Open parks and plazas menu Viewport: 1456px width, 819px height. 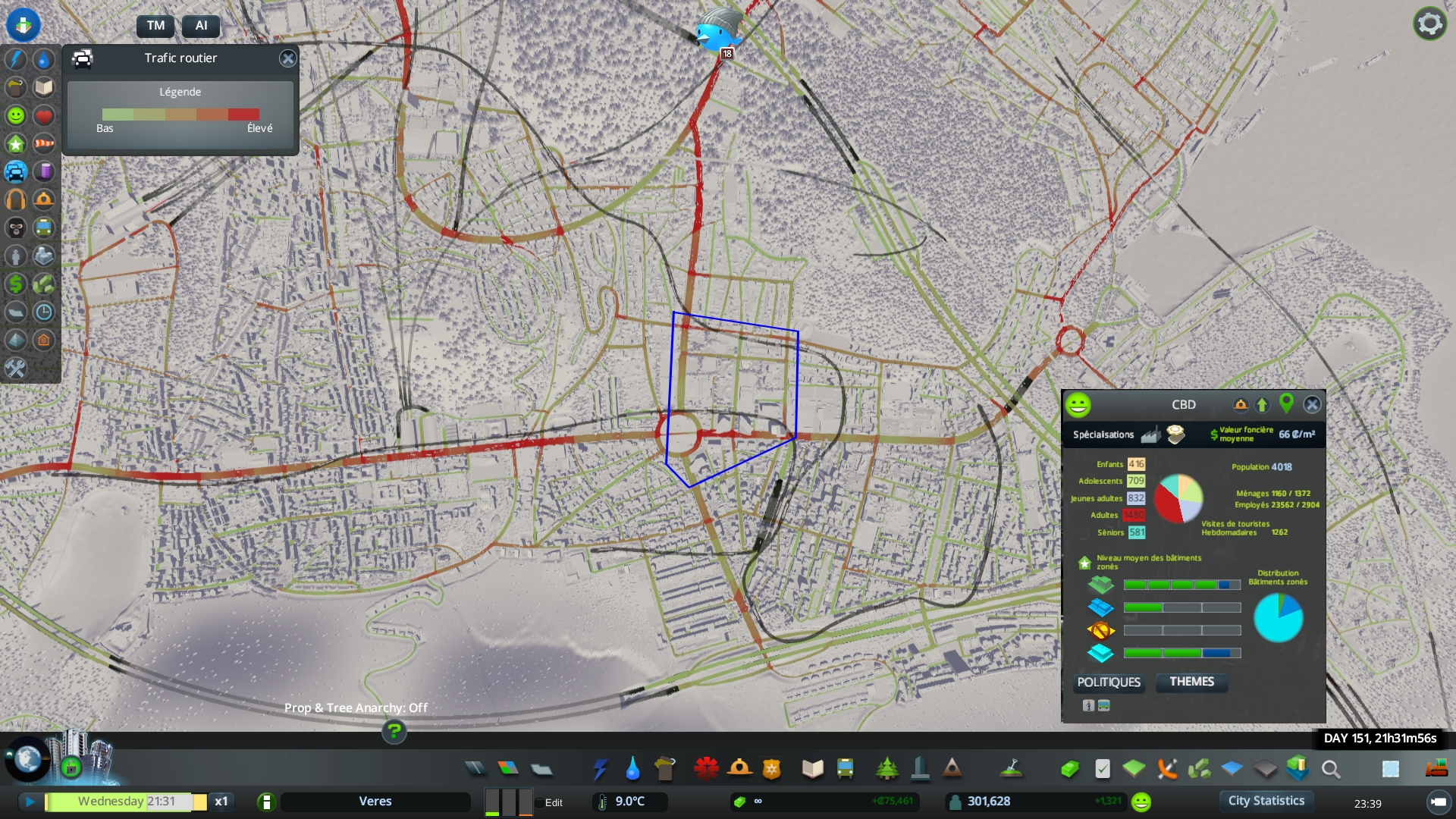pos(886,769)
